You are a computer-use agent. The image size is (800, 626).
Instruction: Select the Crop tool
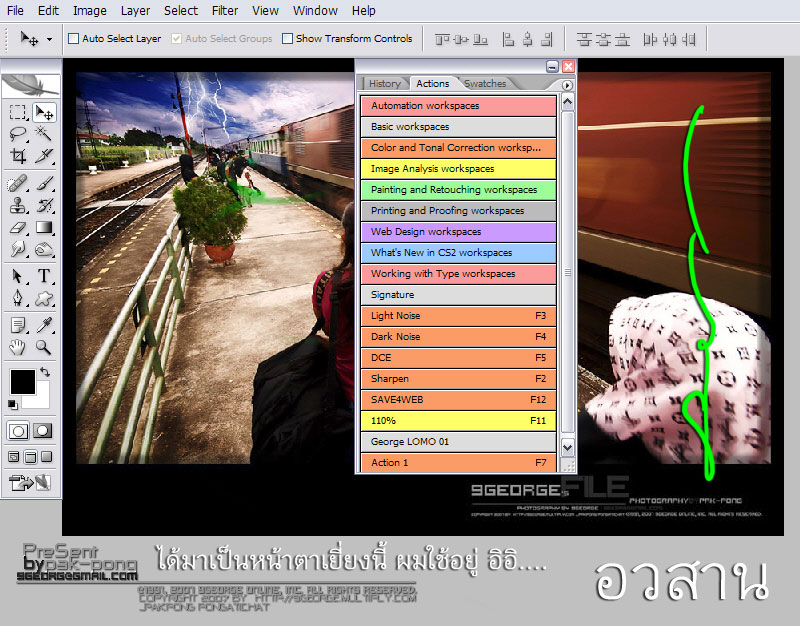[x=18, y=155]
